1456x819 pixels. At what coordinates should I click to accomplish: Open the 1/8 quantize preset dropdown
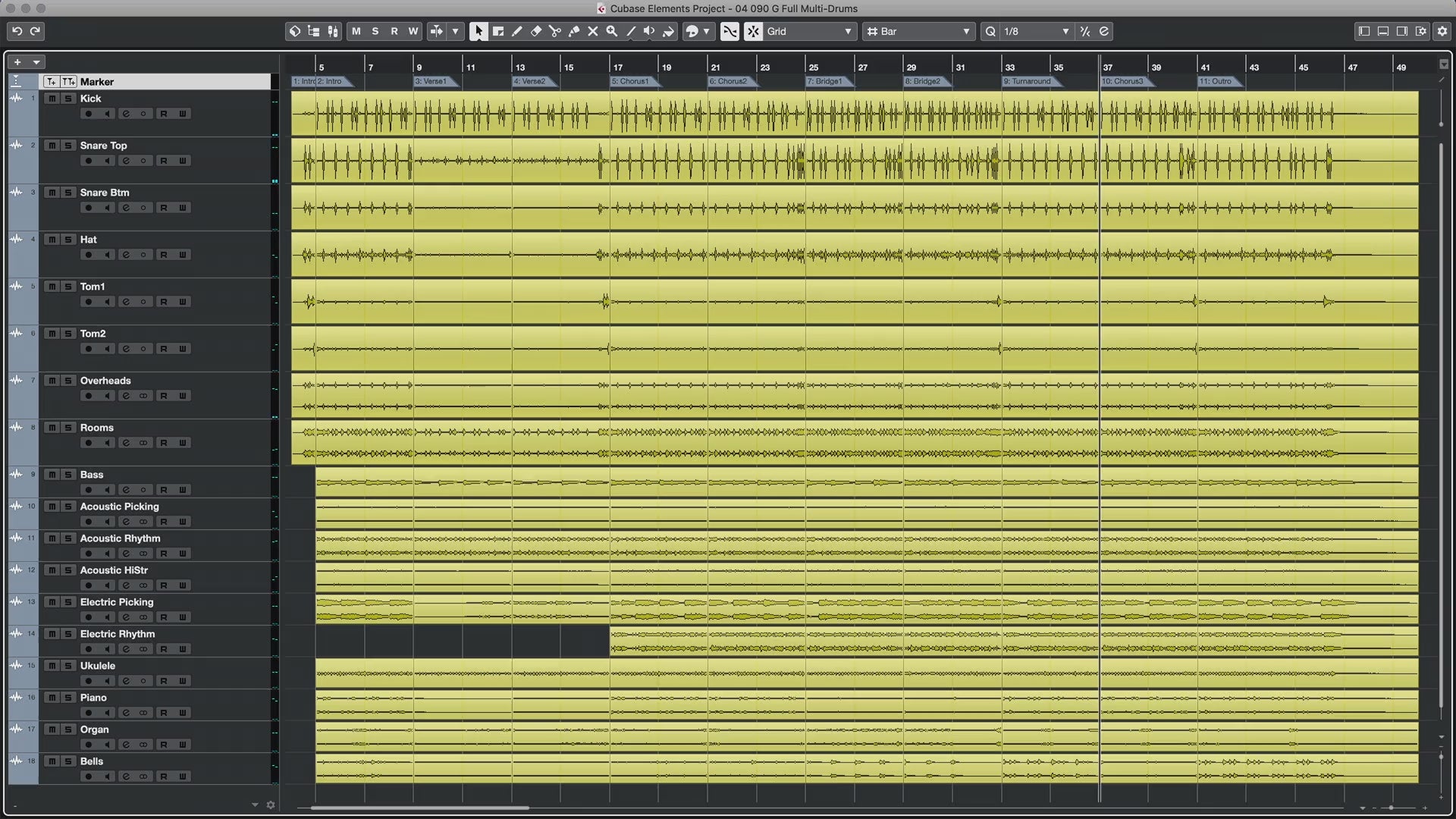pyautogui.click(x=1036, y=31)
